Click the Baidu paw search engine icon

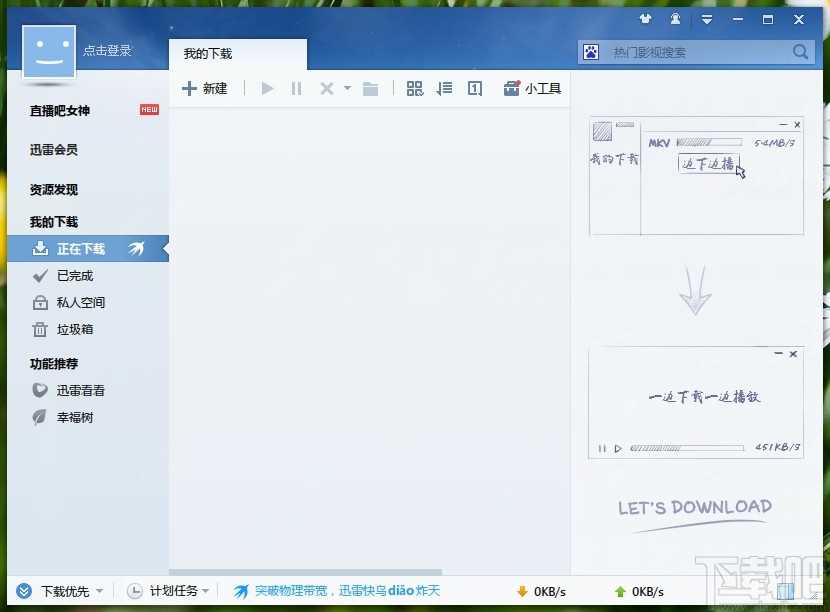point(592,52)
